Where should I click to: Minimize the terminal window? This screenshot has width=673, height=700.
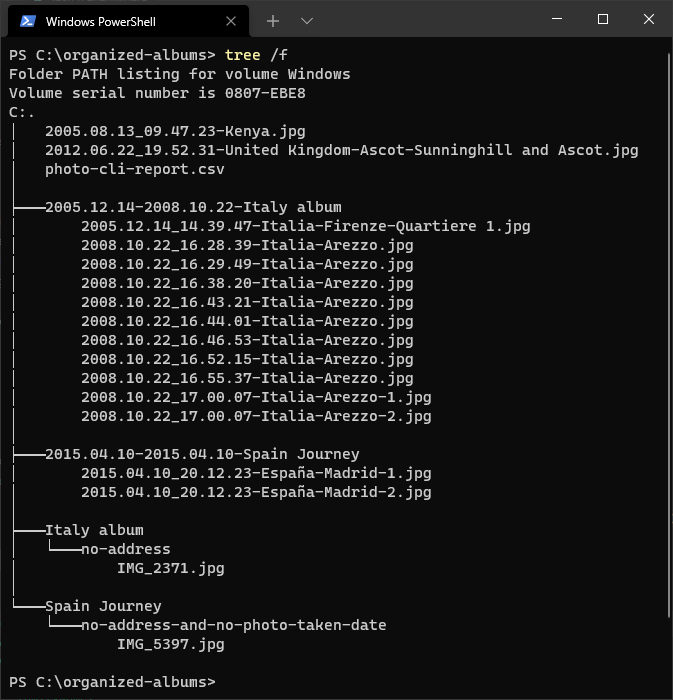click(557, 19)
